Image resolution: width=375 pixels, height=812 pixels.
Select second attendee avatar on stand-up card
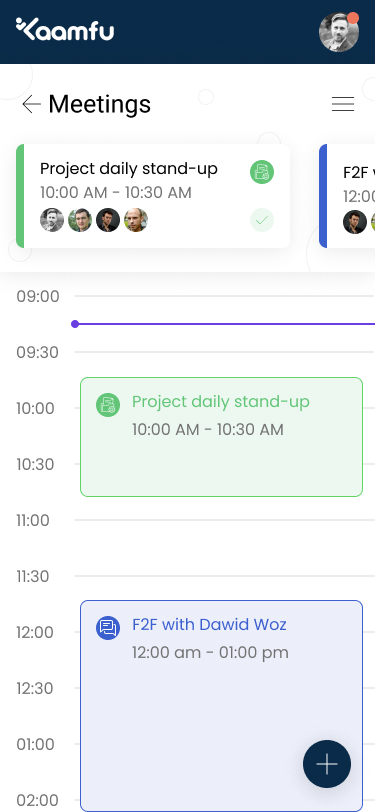[x=80, y=220]
